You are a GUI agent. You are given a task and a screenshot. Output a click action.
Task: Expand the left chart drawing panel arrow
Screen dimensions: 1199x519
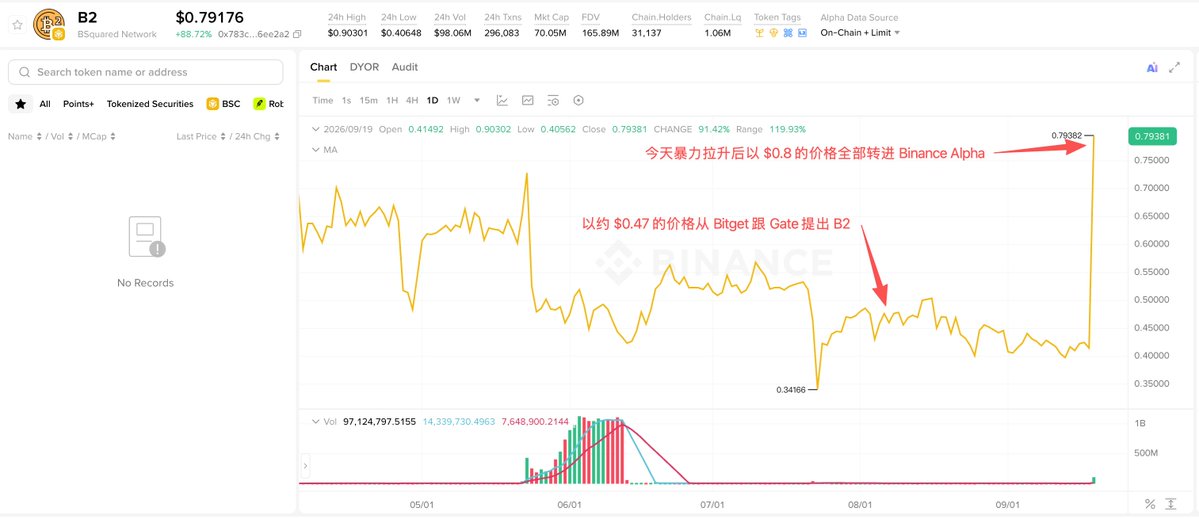click(x=304, y=464)
